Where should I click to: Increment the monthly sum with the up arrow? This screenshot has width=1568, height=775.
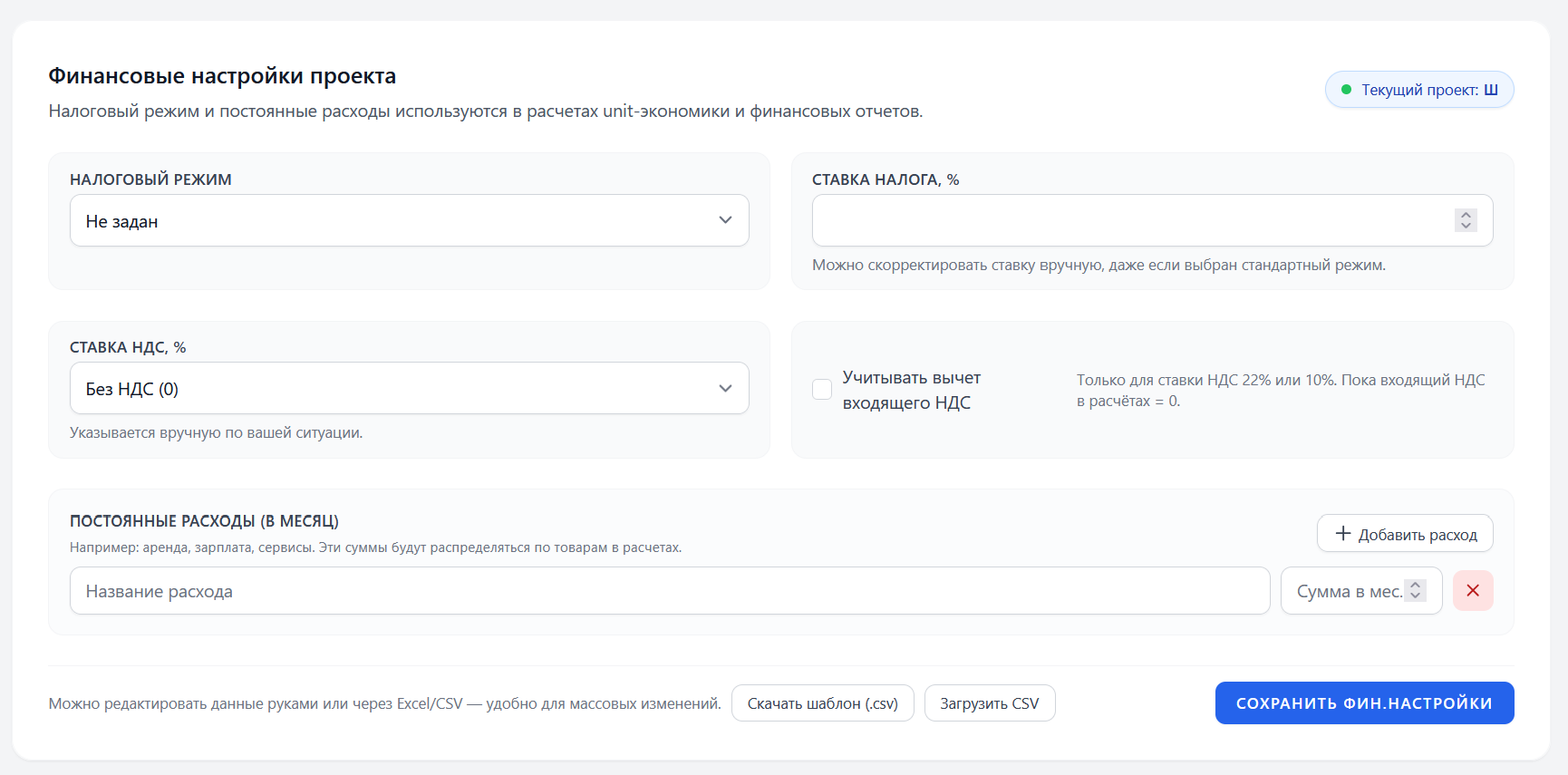coord(1415,585)
